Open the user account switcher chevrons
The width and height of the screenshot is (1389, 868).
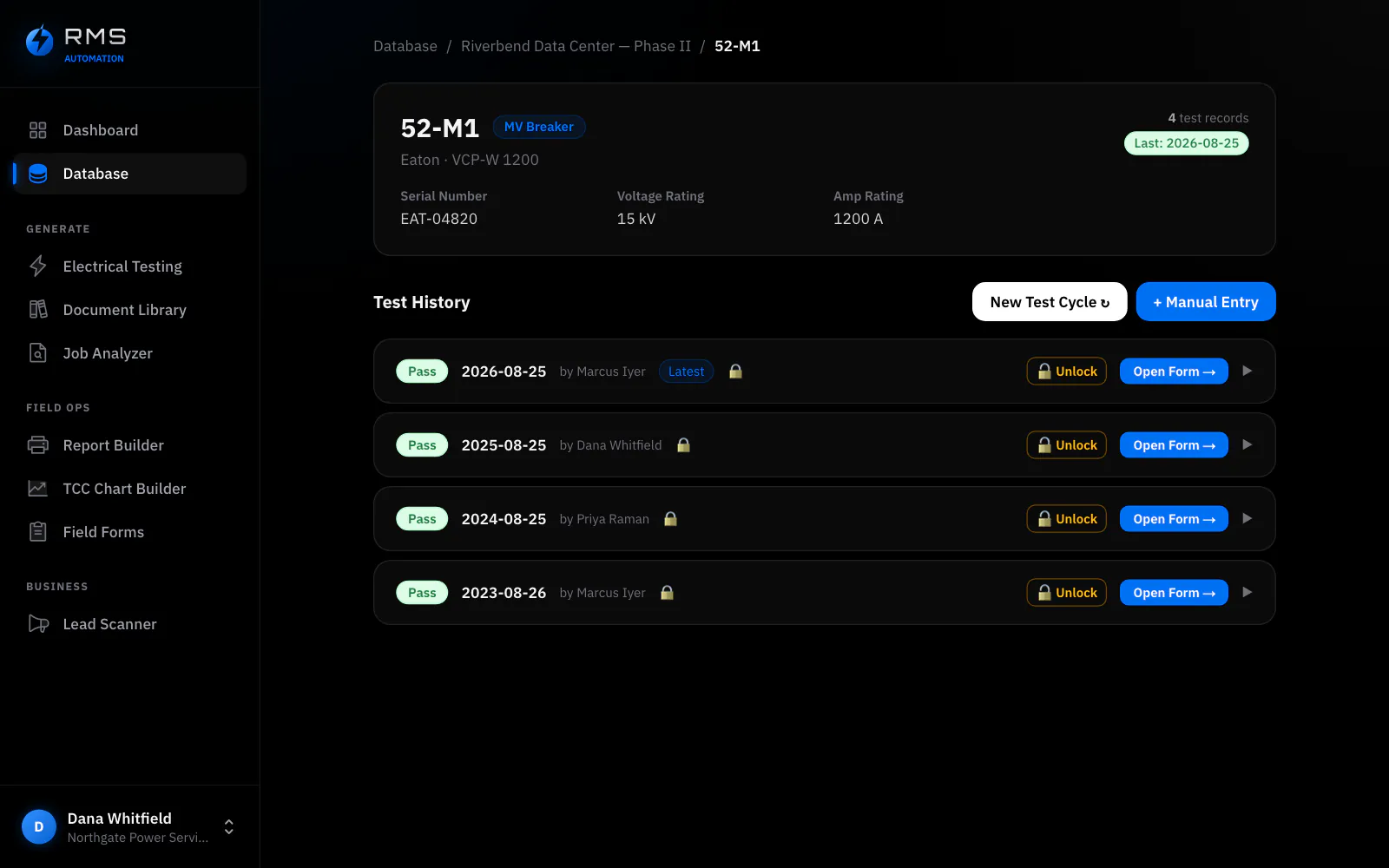coord(229,827)
